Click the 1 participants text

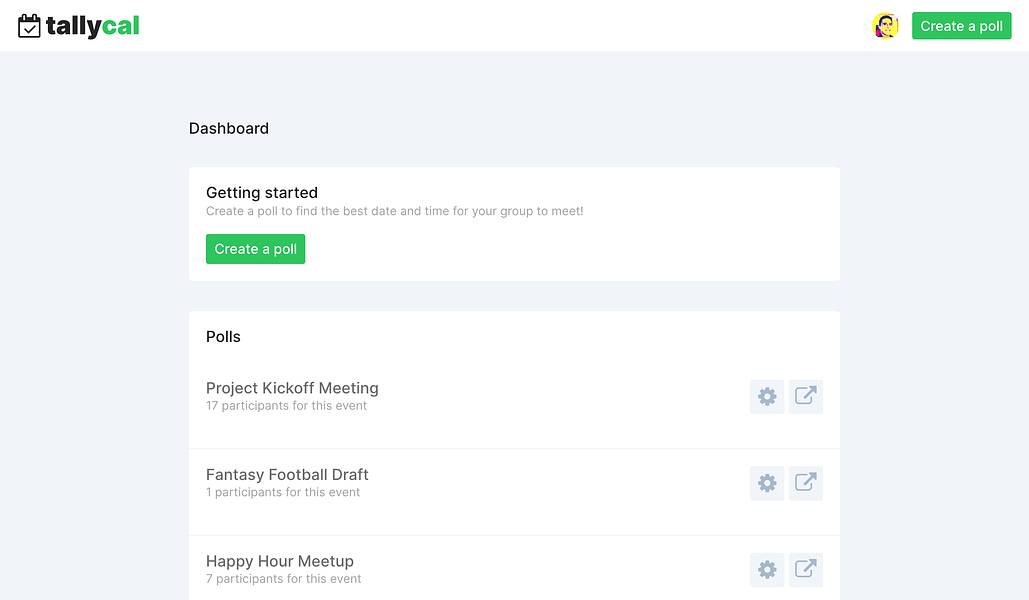pos(283,492)
